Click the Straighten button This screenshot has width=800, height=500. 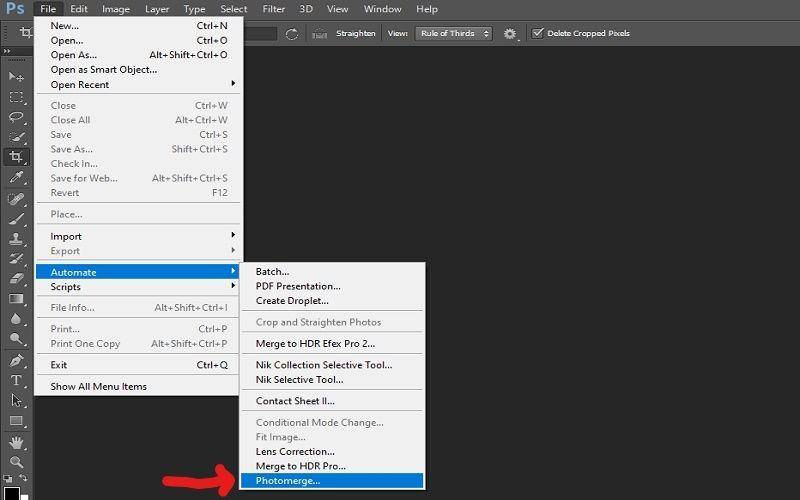pyautogui.click(x=356, y=34)
